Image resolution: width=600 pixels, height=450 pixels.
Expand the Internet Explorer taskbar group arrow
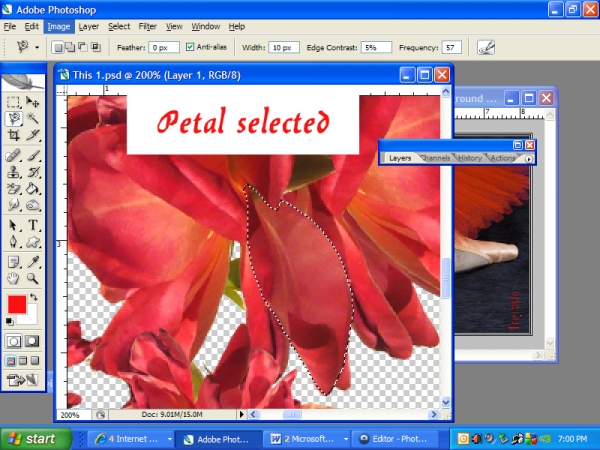pyautogui.click(x=169, y=439)
